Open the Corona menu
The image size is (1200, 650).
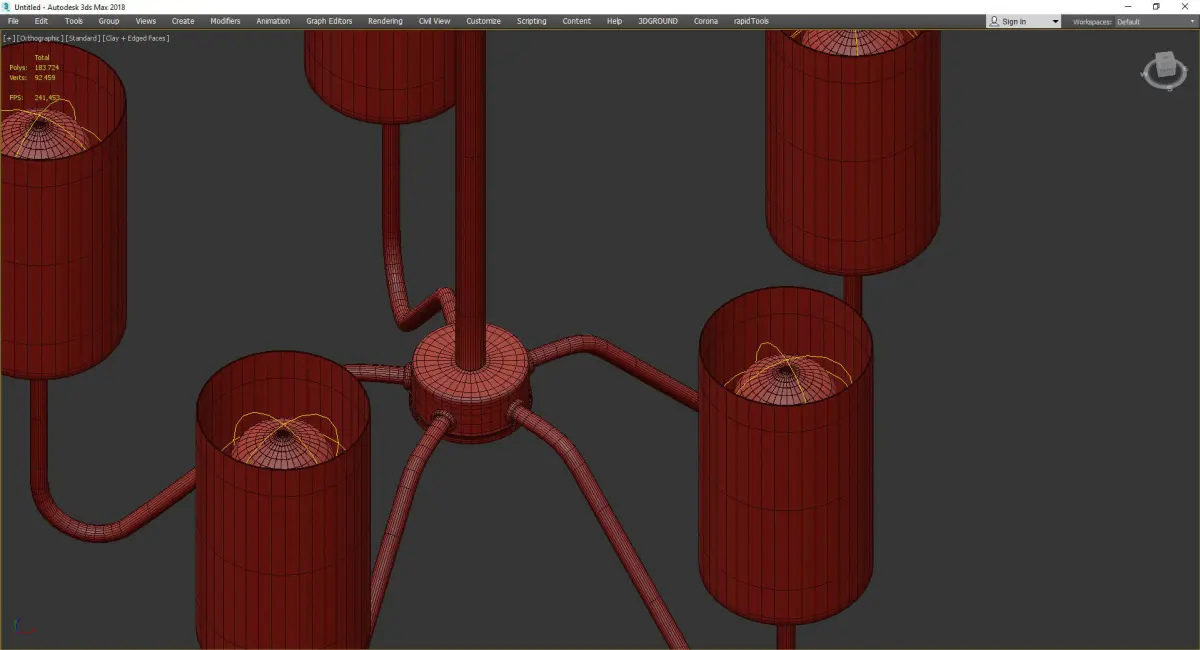click(705, 21)
